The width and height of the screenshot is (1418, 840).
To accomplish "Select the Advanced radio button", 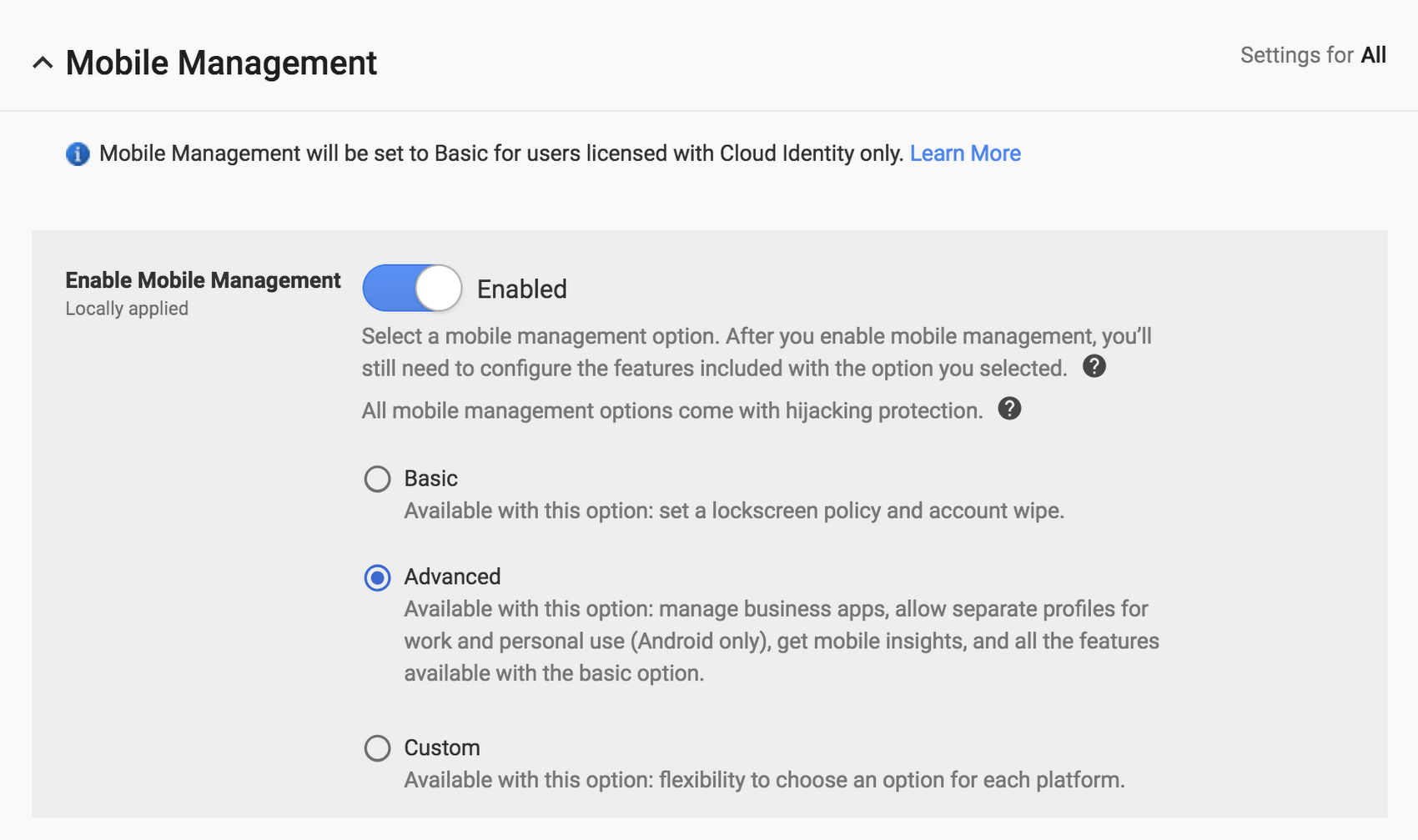I will click(377, 577).
